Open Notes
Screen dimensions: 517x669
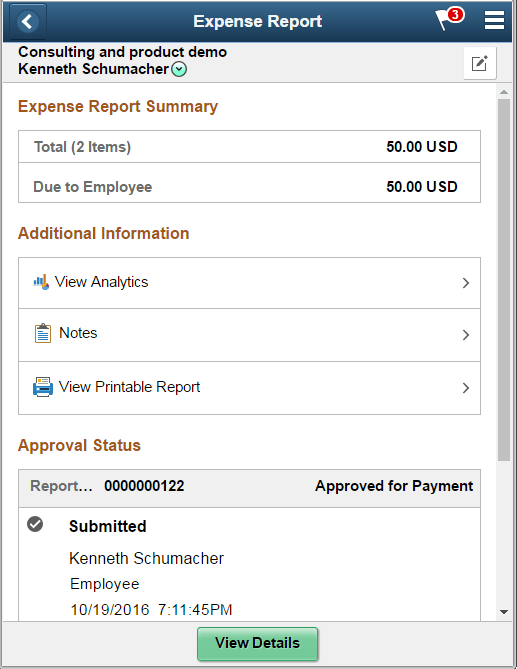(249, 335)
